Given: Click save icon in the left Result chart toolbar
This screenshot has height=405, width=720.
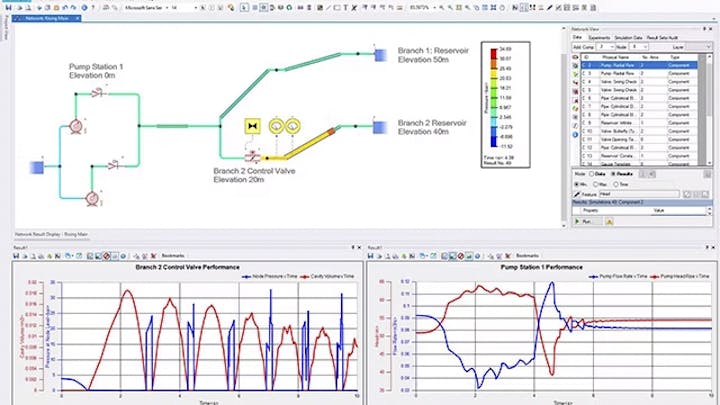Looking at the screenshot, I should click(x=17, y=256).
